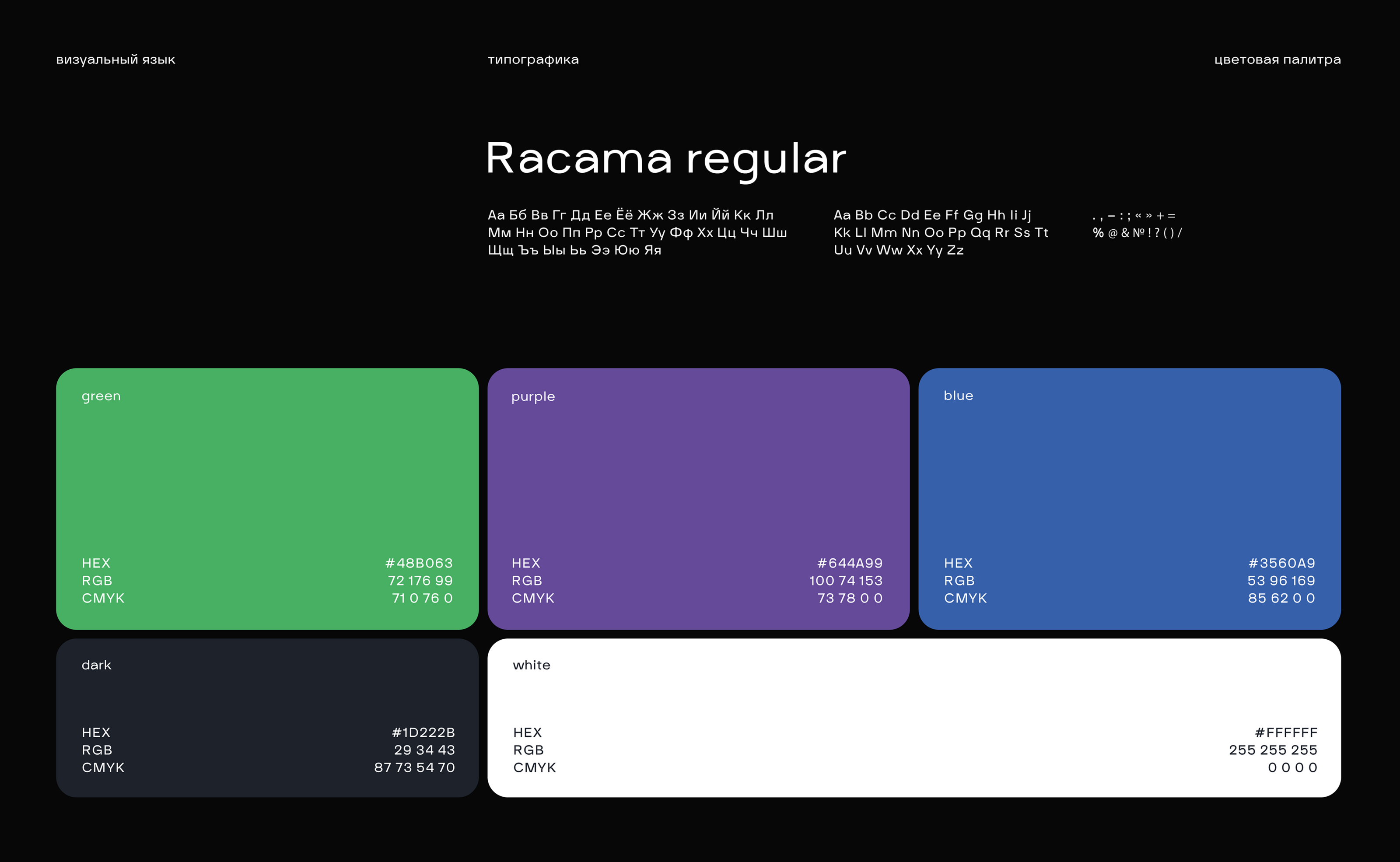Click the 'Racama regular' font title
1400x862 pixels.
point(666,158)
